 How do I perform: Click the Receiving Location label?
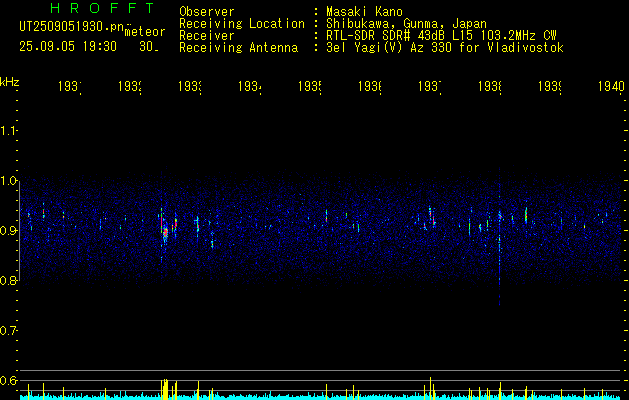pos(242,24)
